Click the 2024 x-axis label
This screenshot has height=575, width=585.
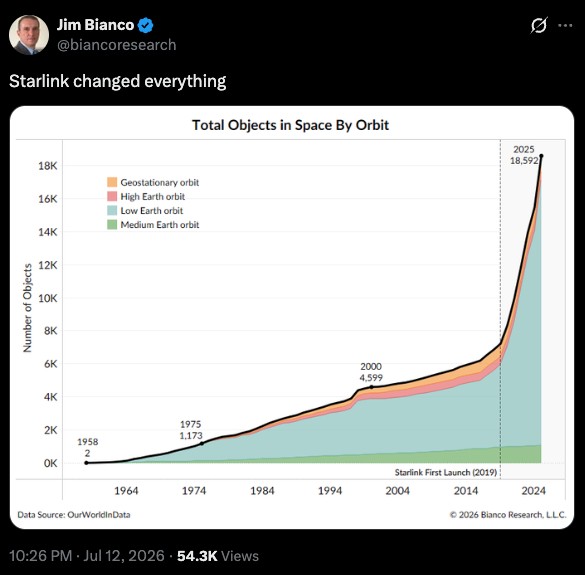[534, 490]
